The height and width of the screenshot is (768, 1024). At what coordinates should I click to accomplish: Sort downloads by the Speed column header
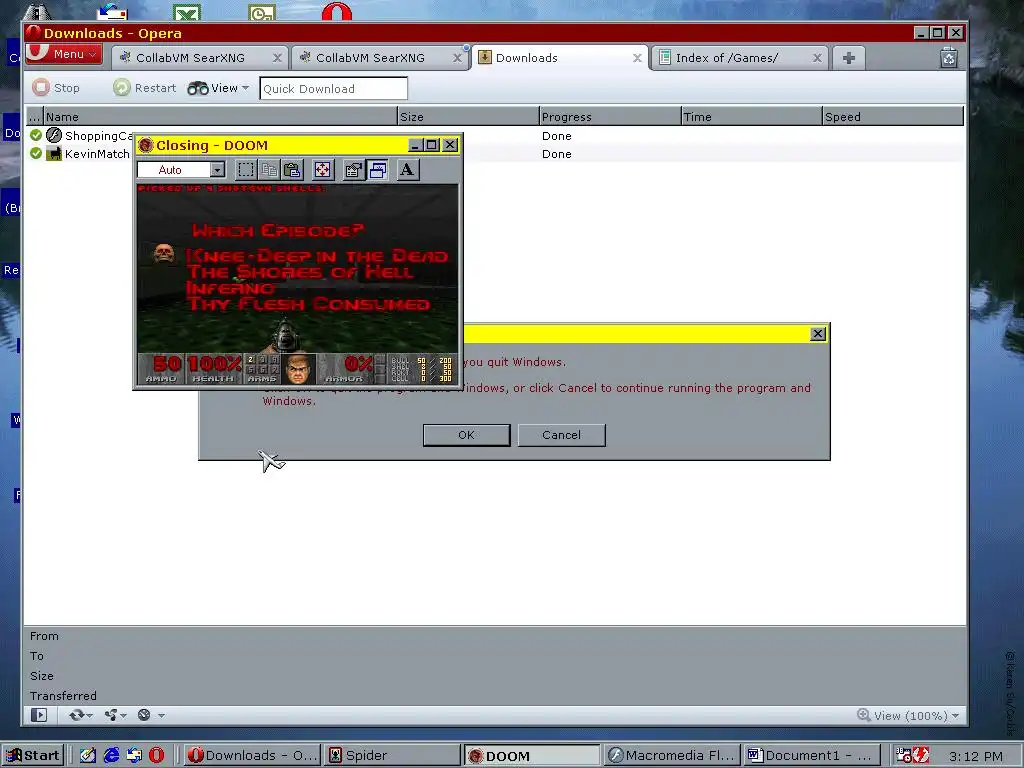click(x=893, y=116)
